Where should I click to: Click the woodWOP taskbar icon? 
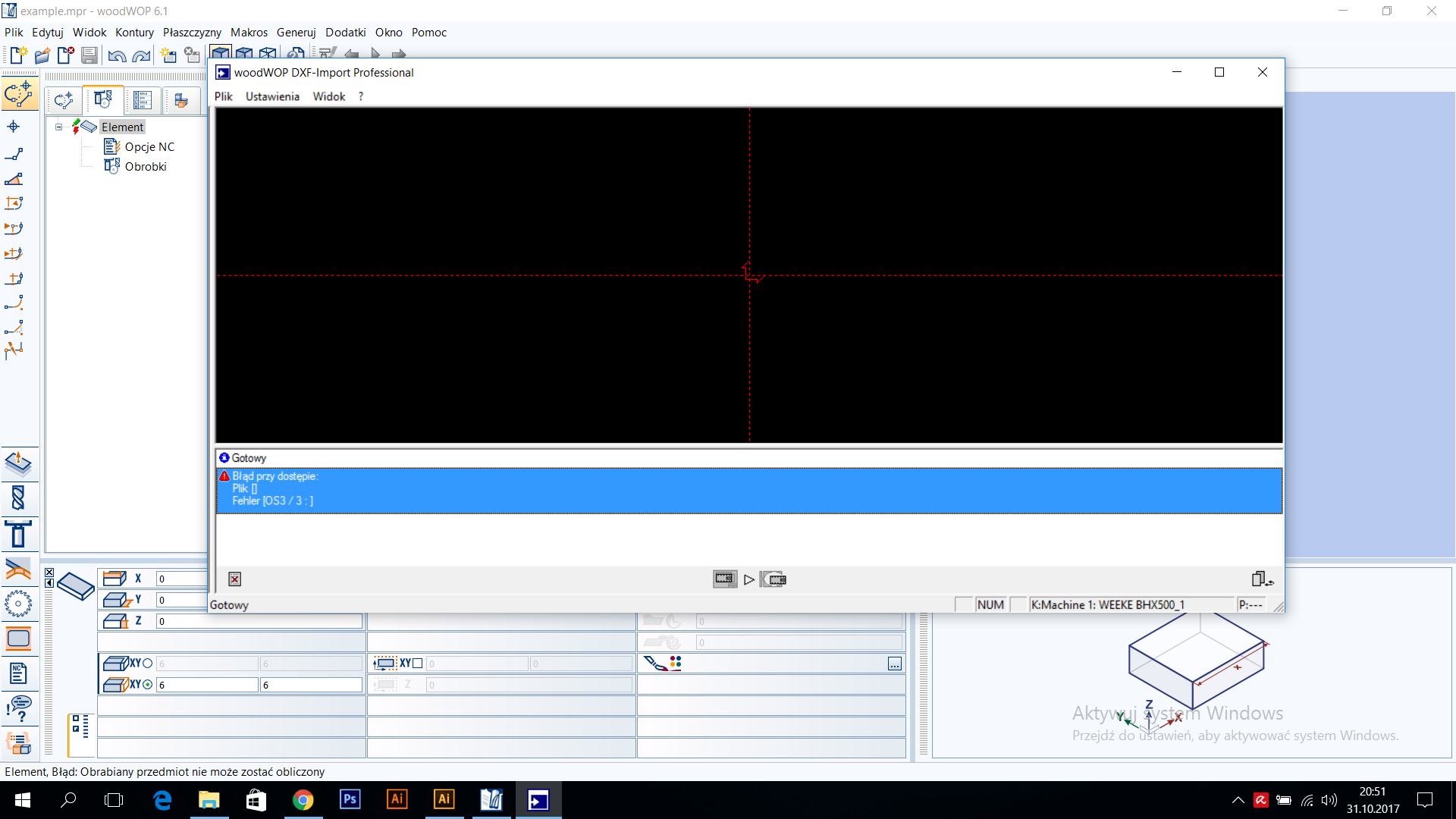click(491, 800)
